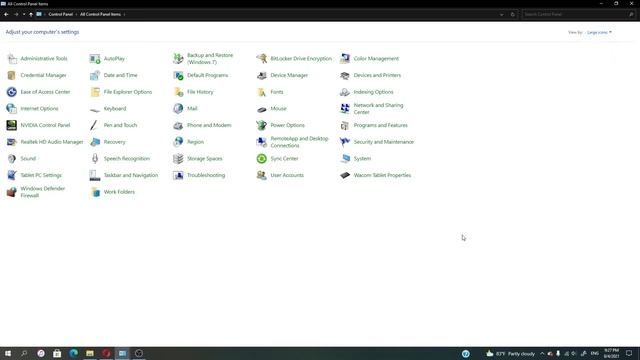Image resolution: width=640 pixels, height=360 pixels.
Task: Open Security and Maintenance icon
Action: click(345, 142)
